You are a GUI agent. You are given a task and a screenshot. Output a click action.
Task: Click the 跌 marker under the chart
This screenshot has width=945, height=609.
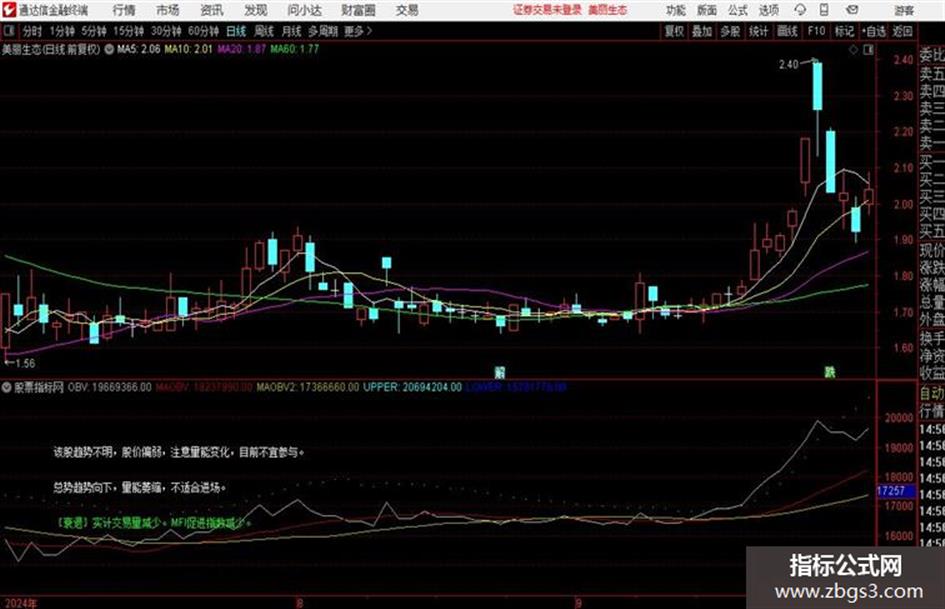830,373
